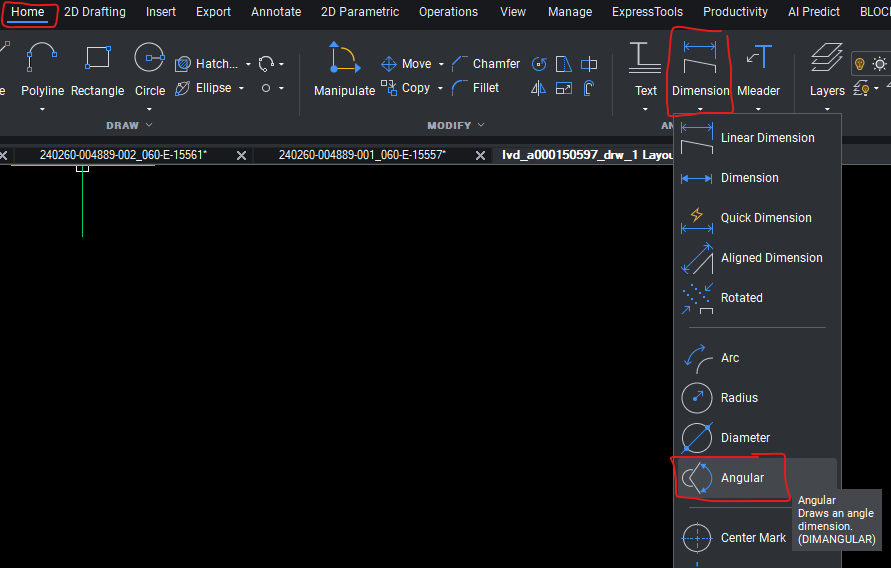Switch to the 2D Drafting ribbon tab
This screenshot has width=891, height=568.
(95, 12)
